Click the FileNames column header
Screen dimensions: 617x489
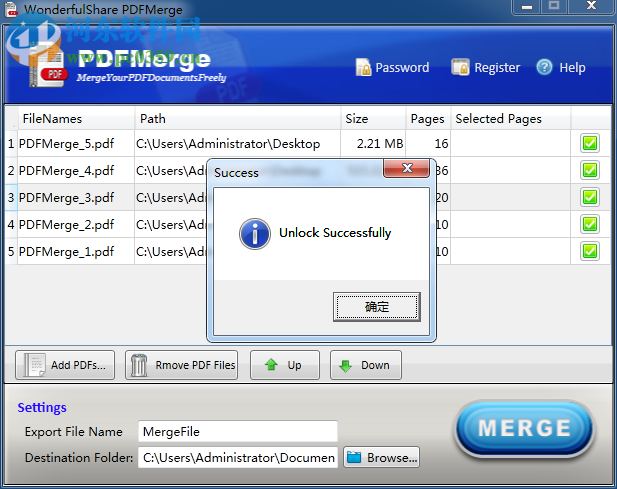pyautogui.click(x=76, y=118)
